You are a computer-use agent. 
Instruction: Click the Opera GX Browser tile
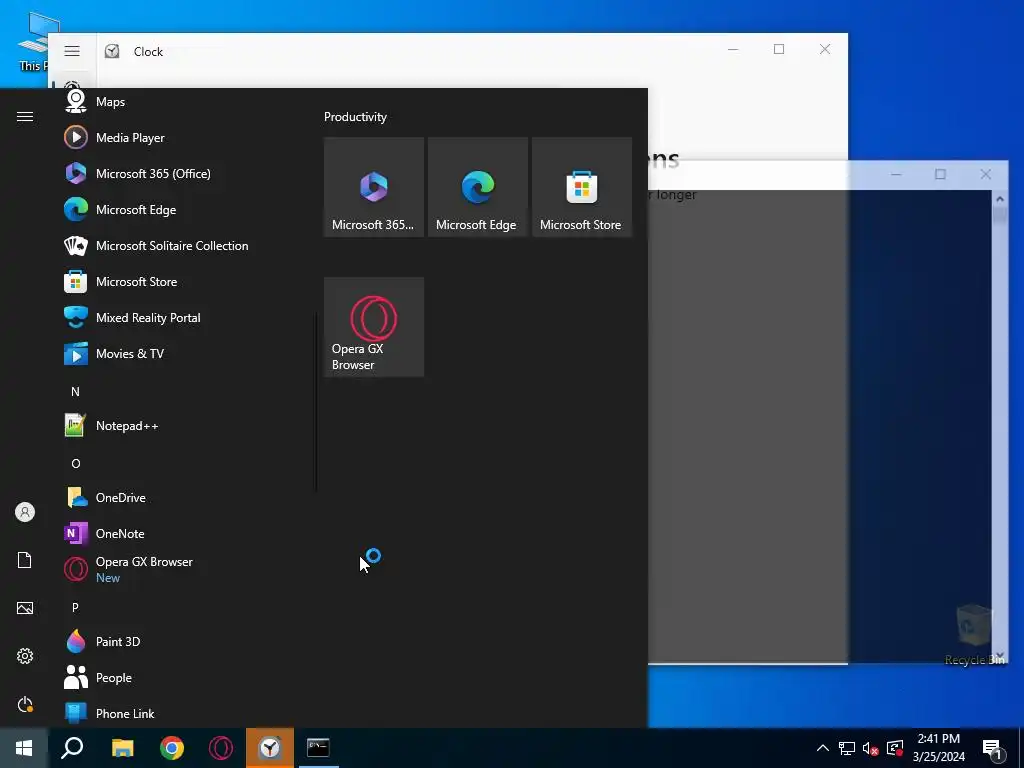(374, 327)
